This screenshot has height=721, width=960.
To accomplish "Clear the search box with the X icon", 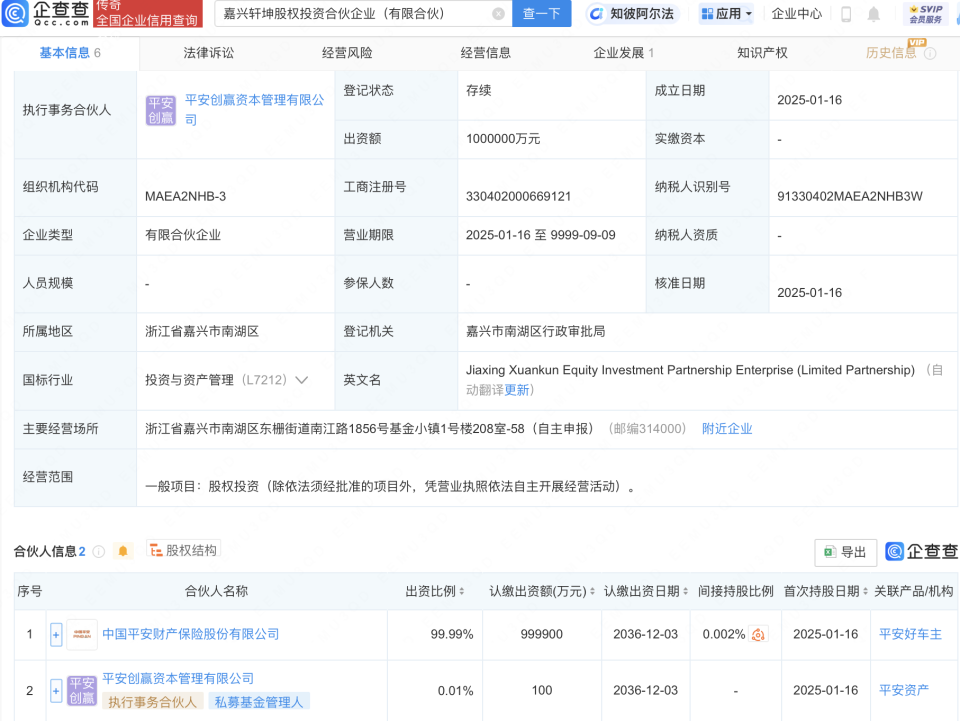I will 498,14.
